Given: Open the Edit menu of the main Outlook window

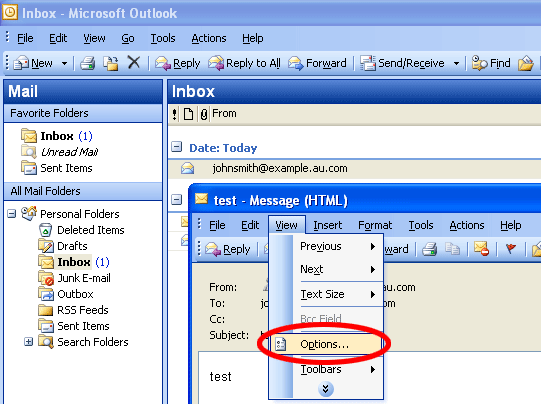Looking at the screenshot, I should click(x=58, y=38).
